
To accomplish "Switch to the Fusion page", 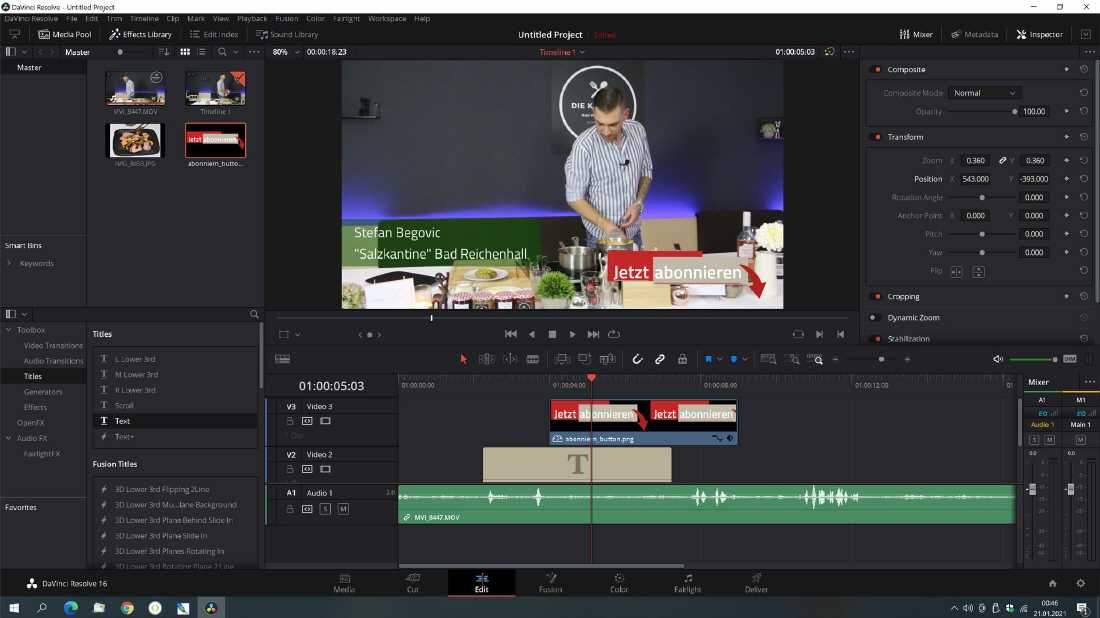I will pos(551,583).
